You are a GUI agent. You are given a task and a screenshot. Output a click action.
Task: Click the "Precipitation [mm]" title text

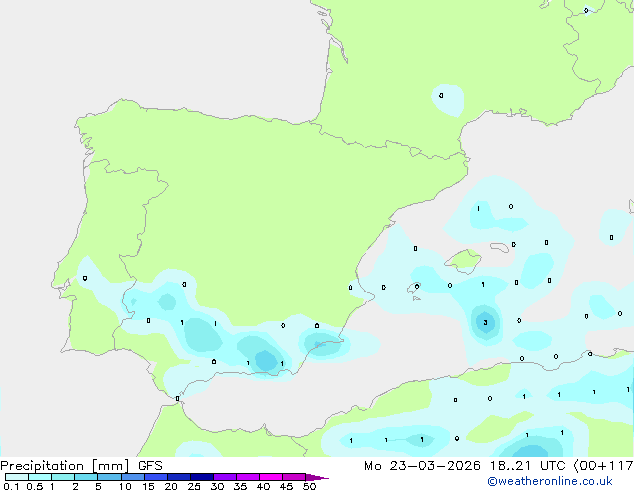(64, 466)
